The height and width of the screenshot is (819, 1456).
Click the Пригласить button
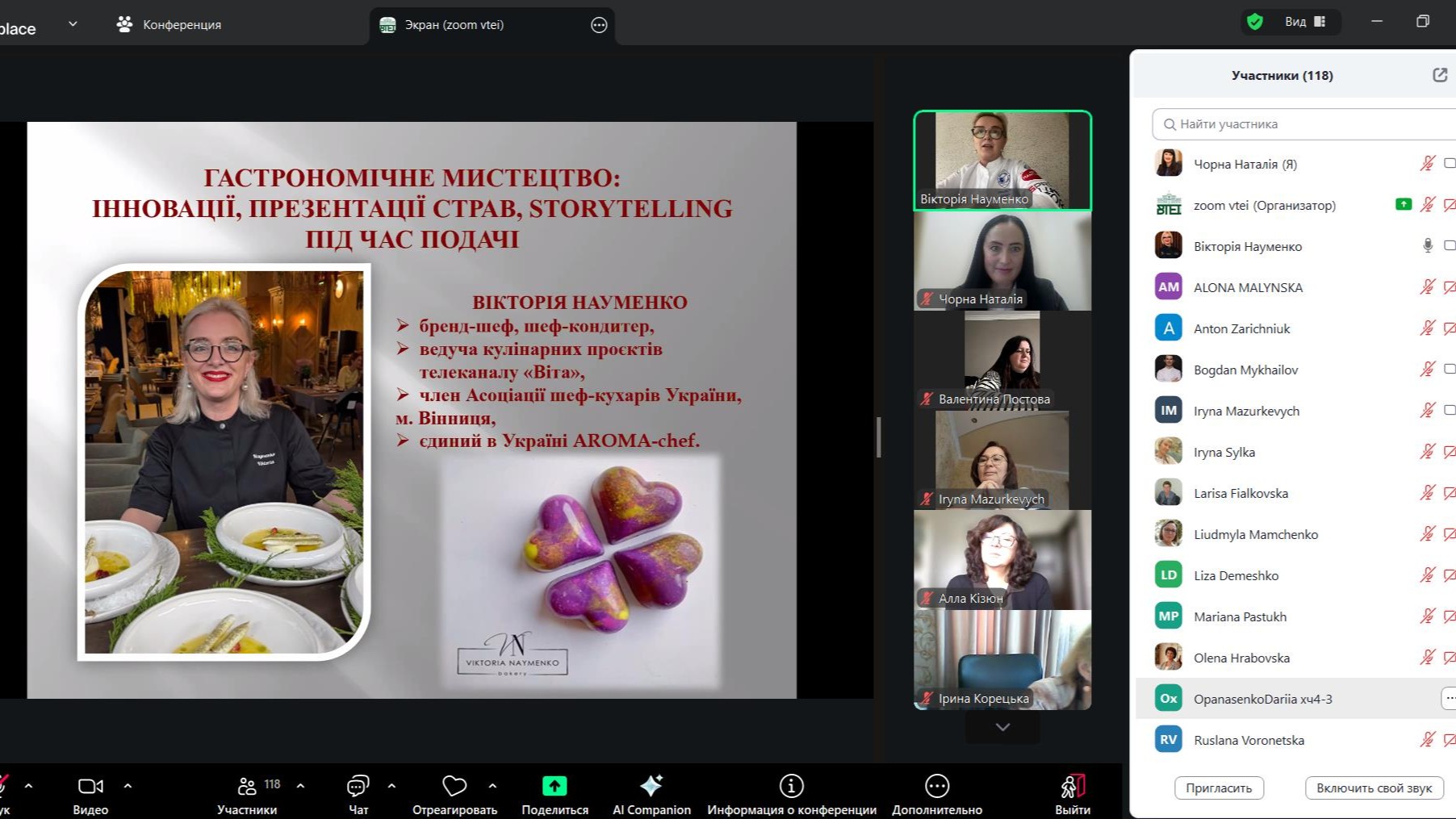tap(1219, 788)
